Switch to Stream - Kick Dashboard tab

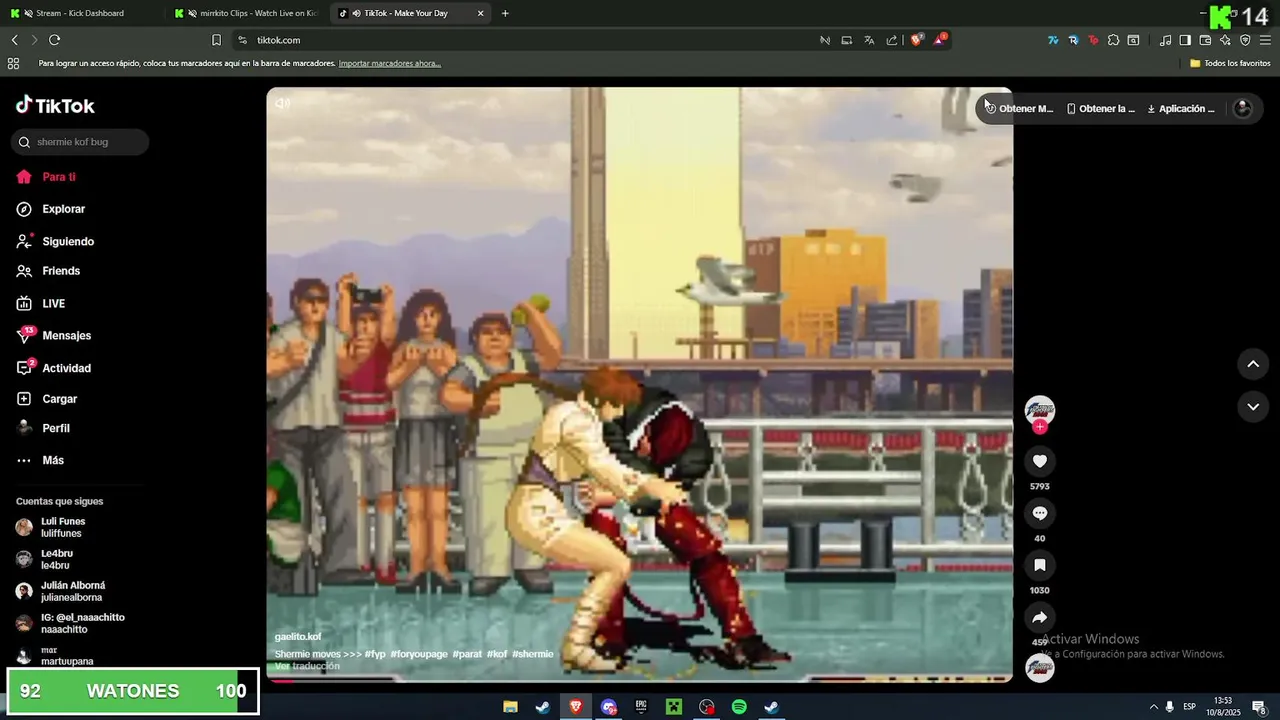pos(80,13)
